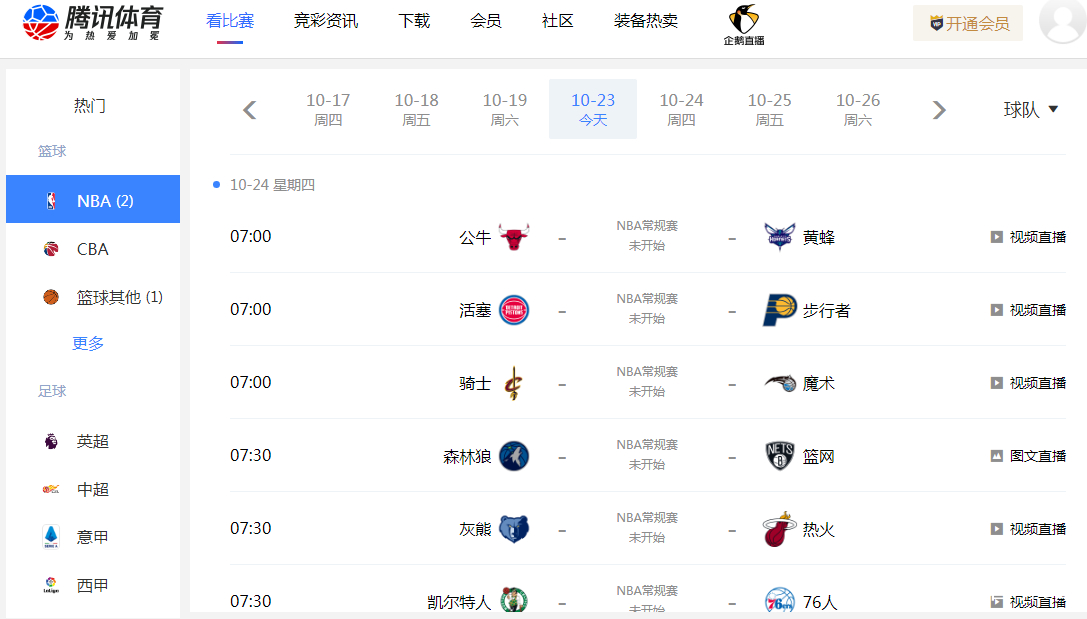Open the 下载 menu item

coord(415,21)
